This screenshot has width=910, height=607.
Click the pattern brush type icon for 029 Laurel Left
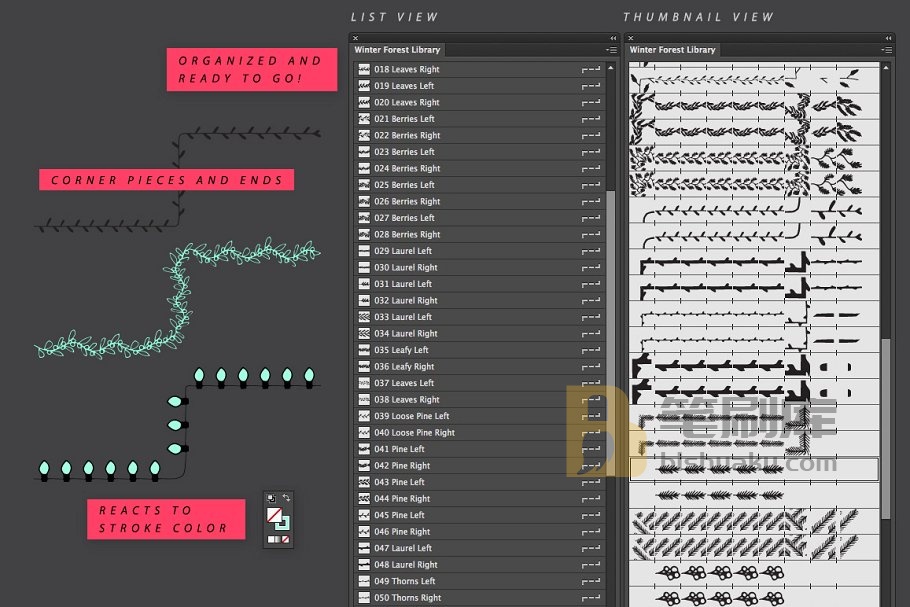[x=591, y=251]
